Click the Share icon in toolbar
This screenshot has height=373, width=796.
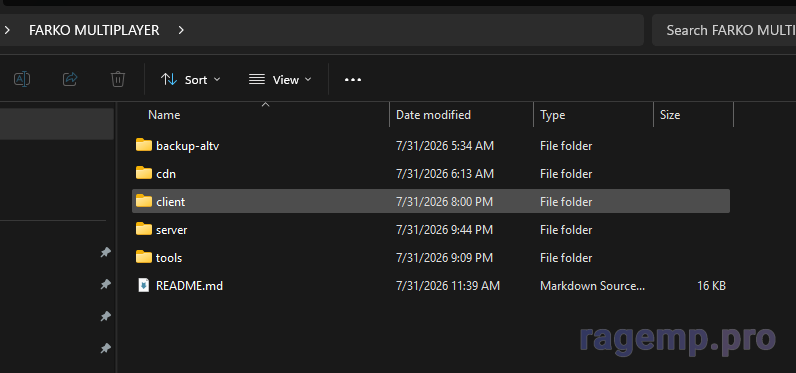pos(70,79)
